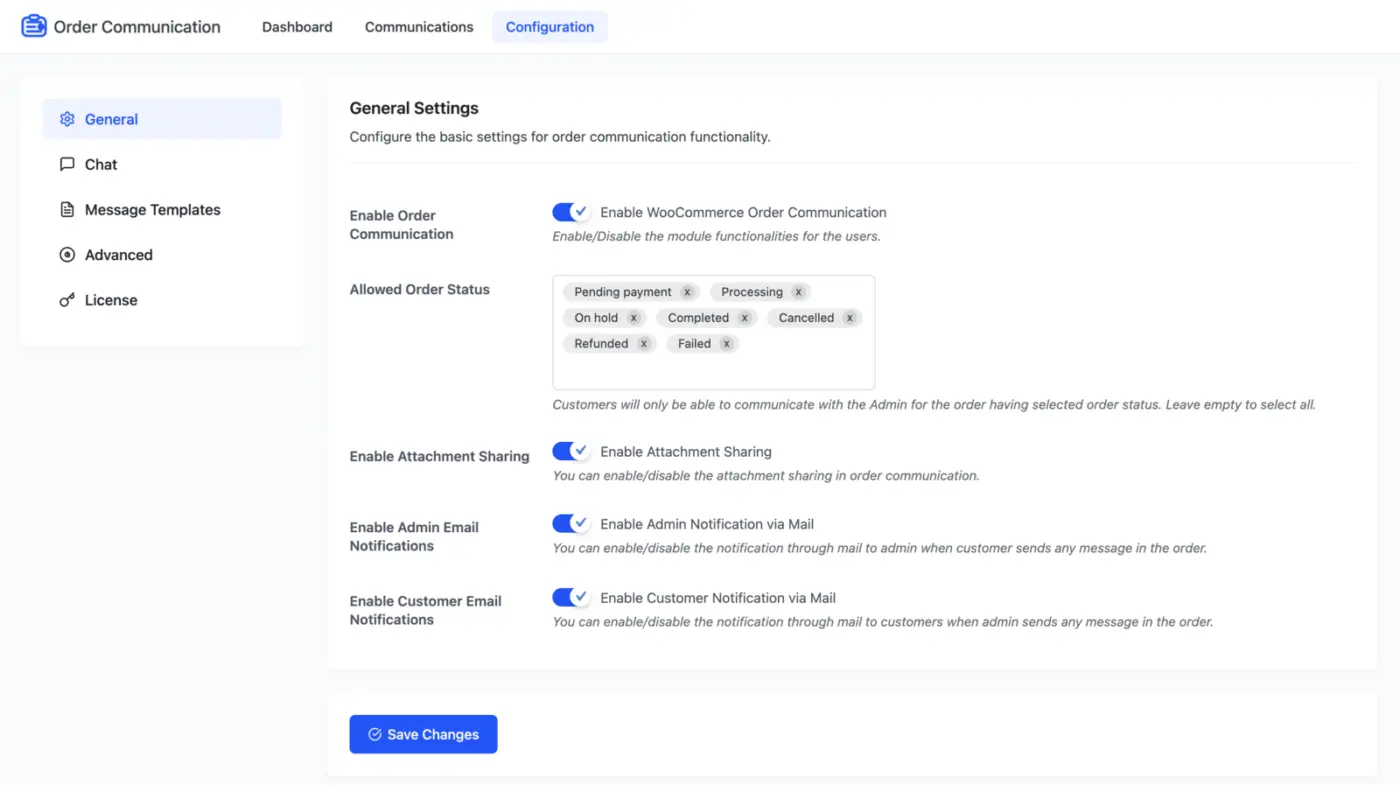1400x785 pixels.
Task: Select Configuration in the top navigation
Action: point(549,27)
